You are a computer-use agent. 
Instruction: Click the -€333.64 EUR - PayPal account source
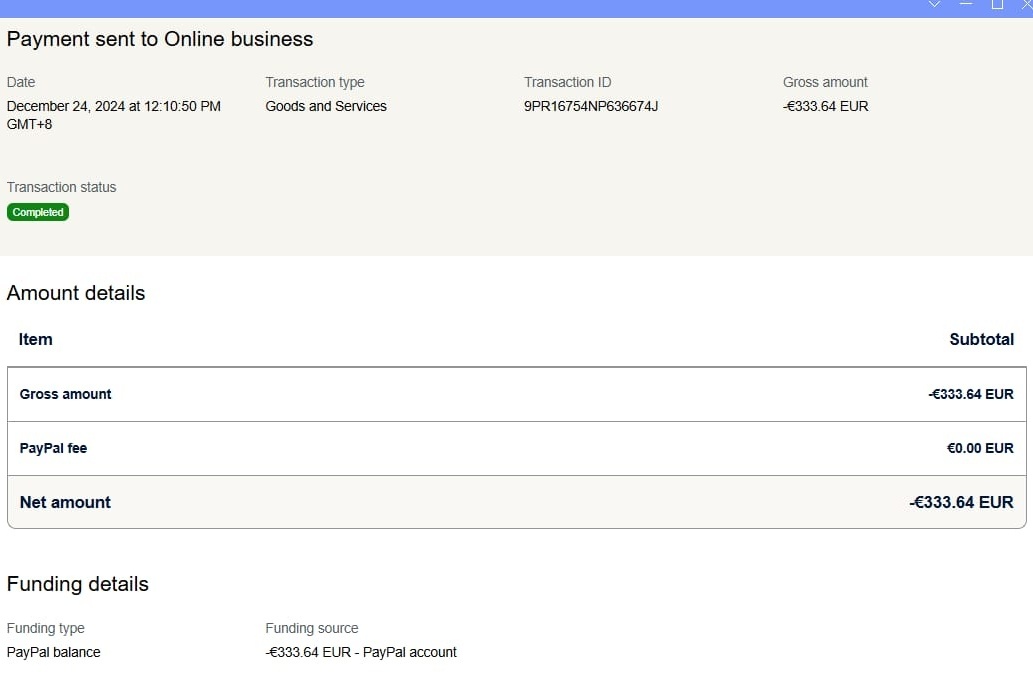click(x=361, y=652)
